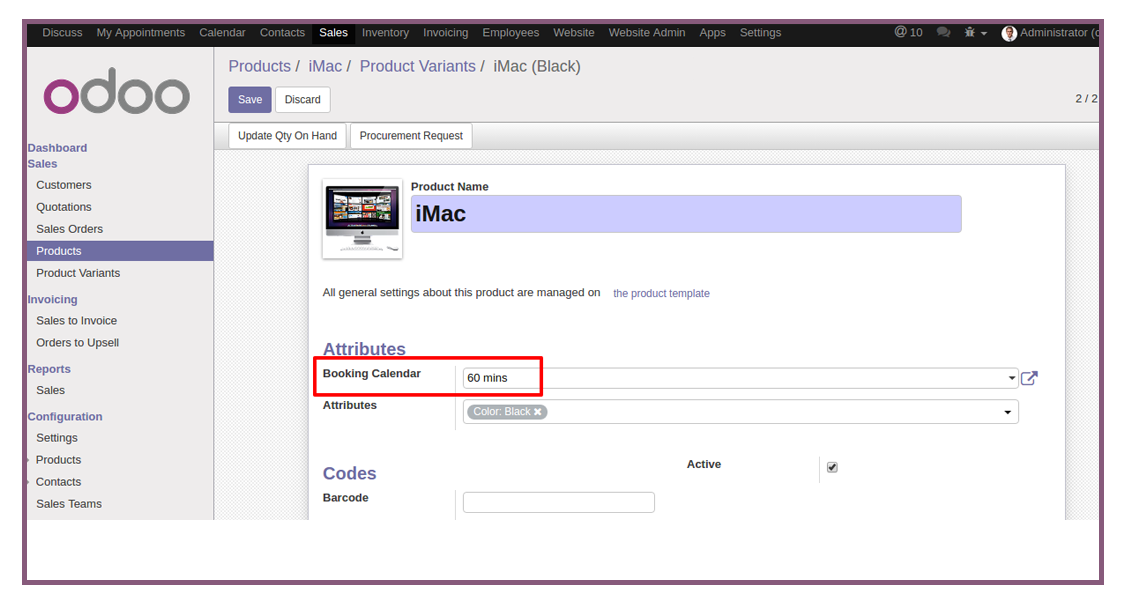Click the odoo logo
The image size is (1126, 607).
[x=116, y=91]
